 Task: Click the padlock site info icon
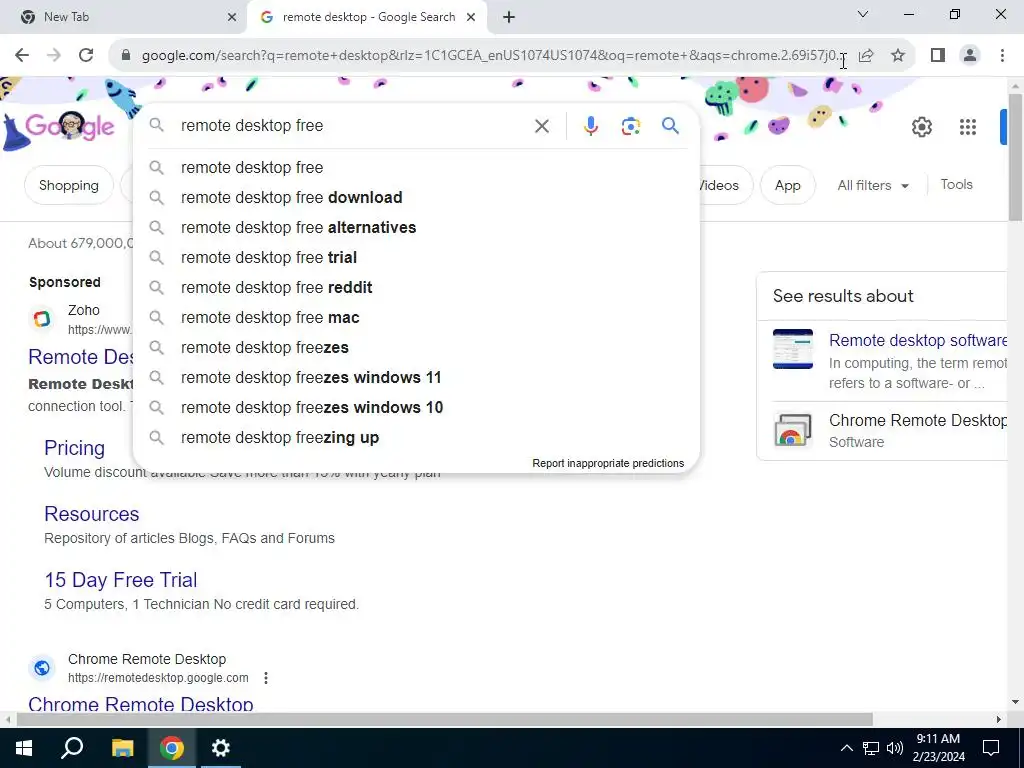pos(126,56)
